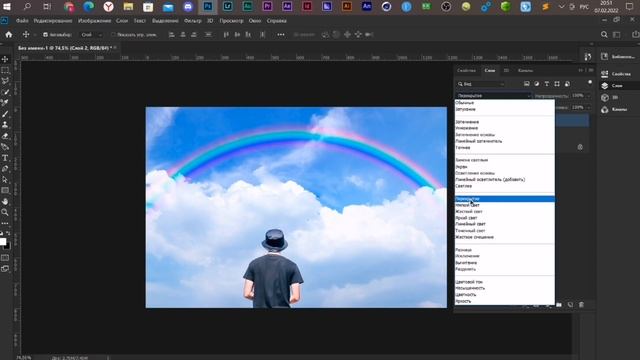The image size is (640, 360).
Task: Open the blend mode dropdown
Action: click(x=493, y=96)
